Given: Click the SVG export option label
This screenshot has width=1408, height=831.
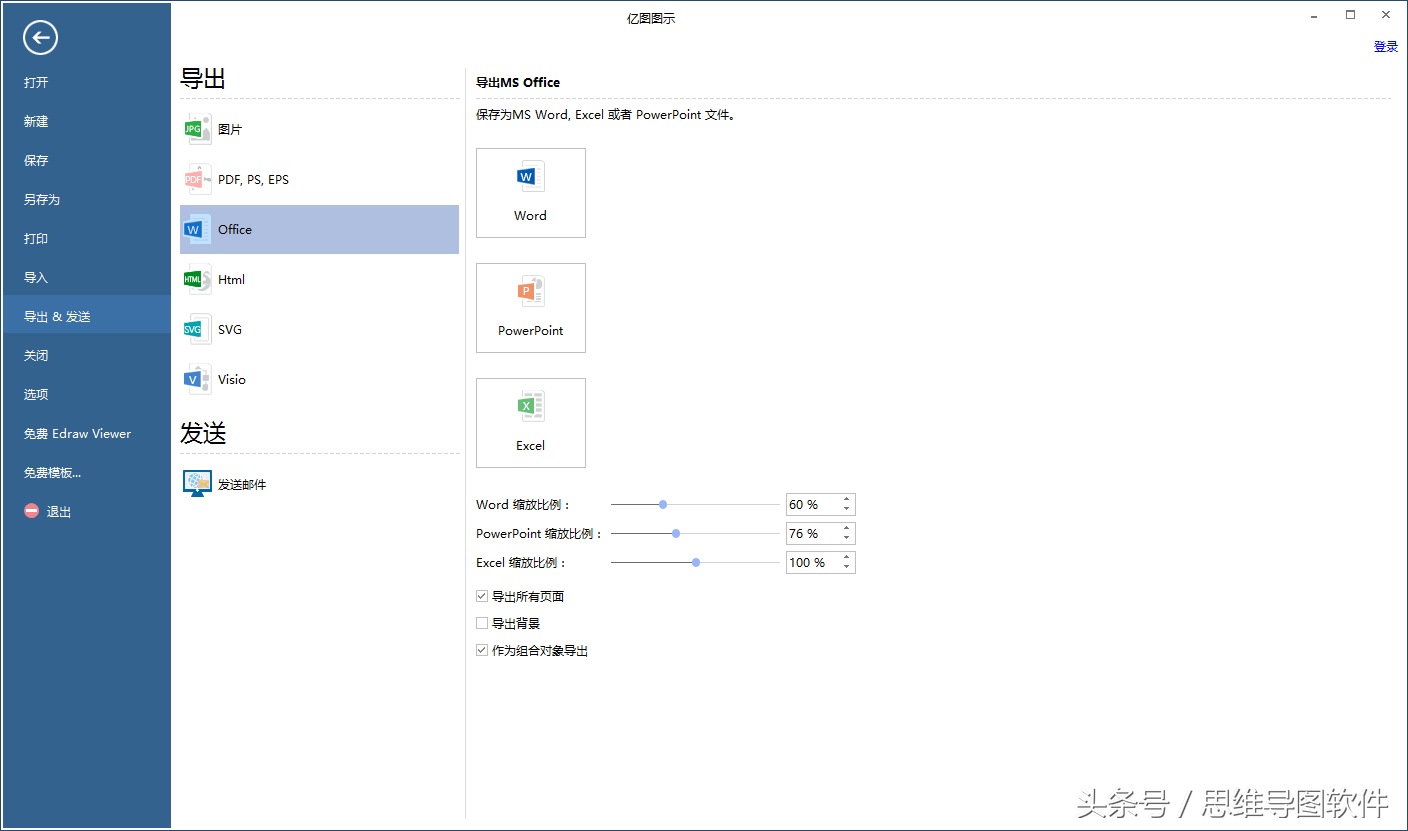Looking at the screenshot, I should [230, 329].
